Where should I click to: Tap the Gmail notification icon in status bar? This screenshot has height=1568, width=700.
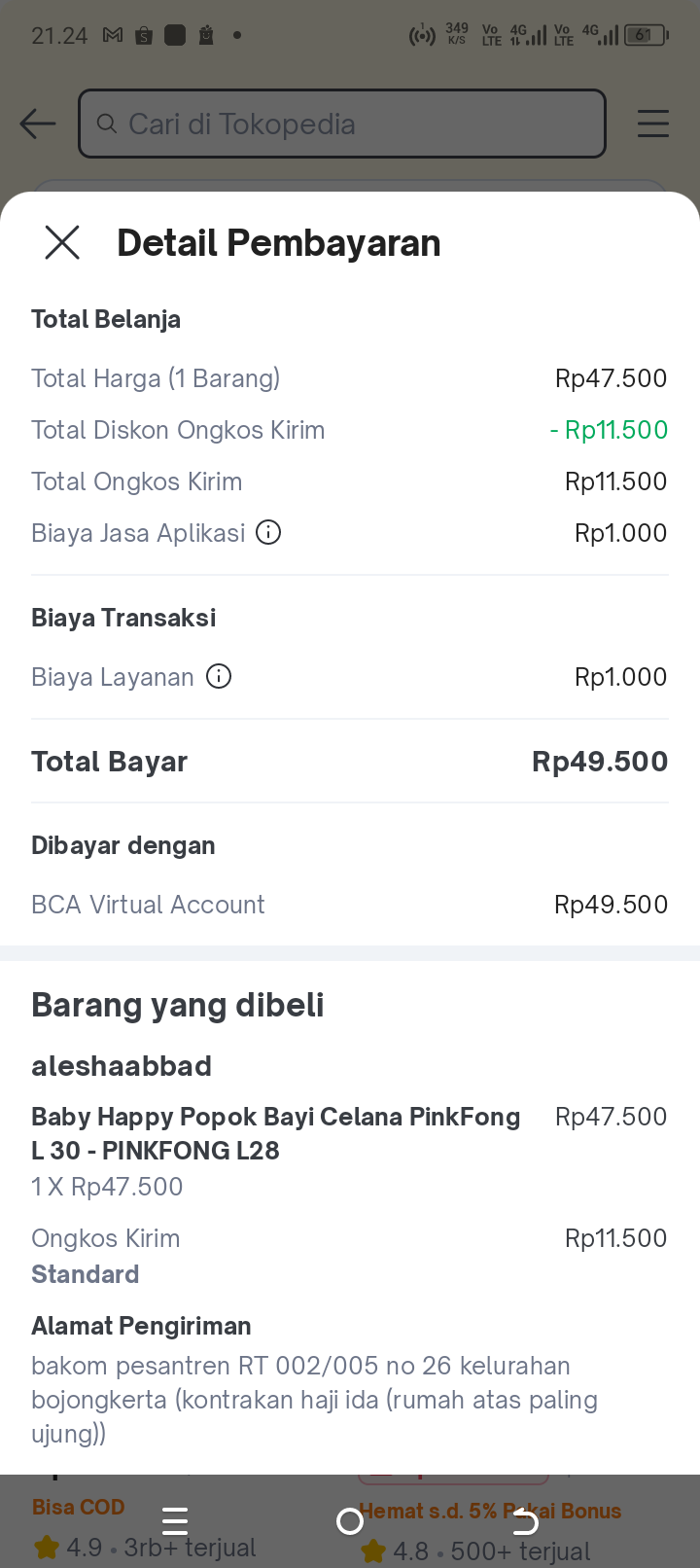(113, 36)
